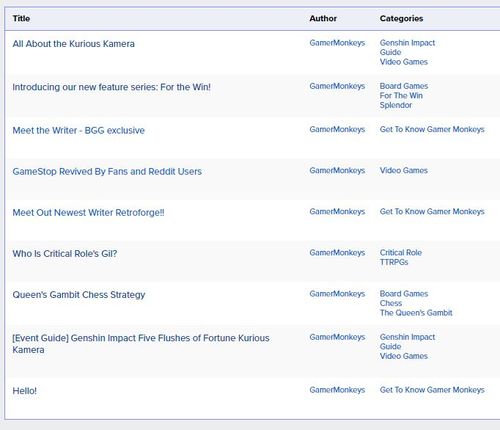Select Video Games category in GameStop row

click(404, 170)
